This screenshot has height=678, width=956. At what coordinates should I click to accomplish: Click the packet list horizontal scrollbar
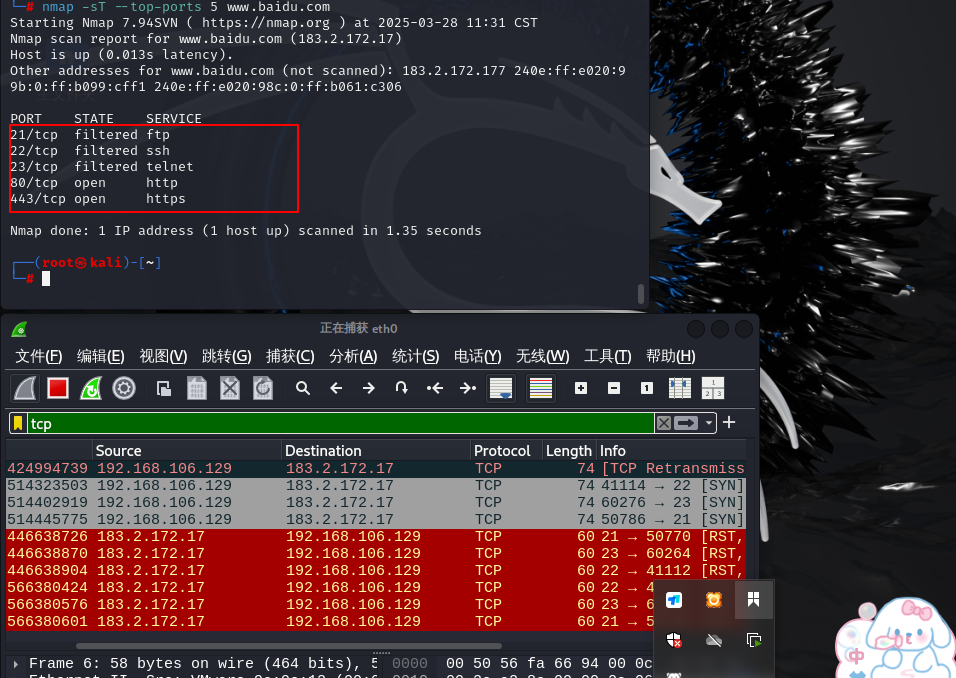[289, 646]
